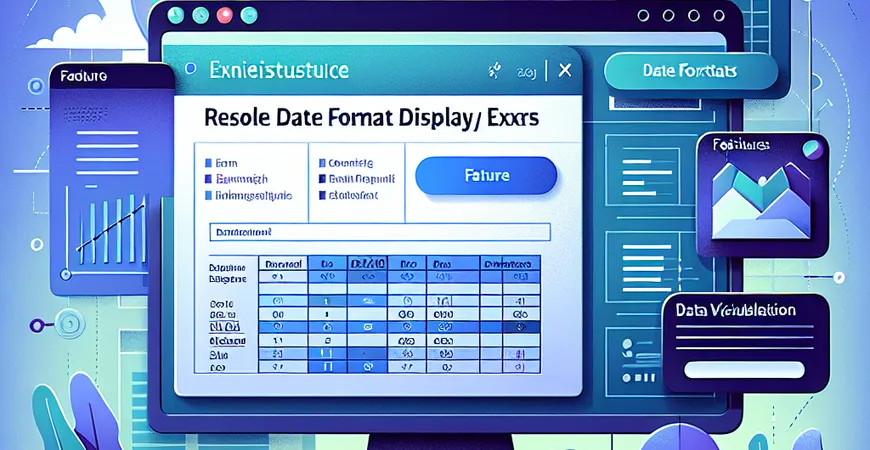870x450 pixels.
Task: Toggle the bottom checkbox in the first list column
Action: 208,195
